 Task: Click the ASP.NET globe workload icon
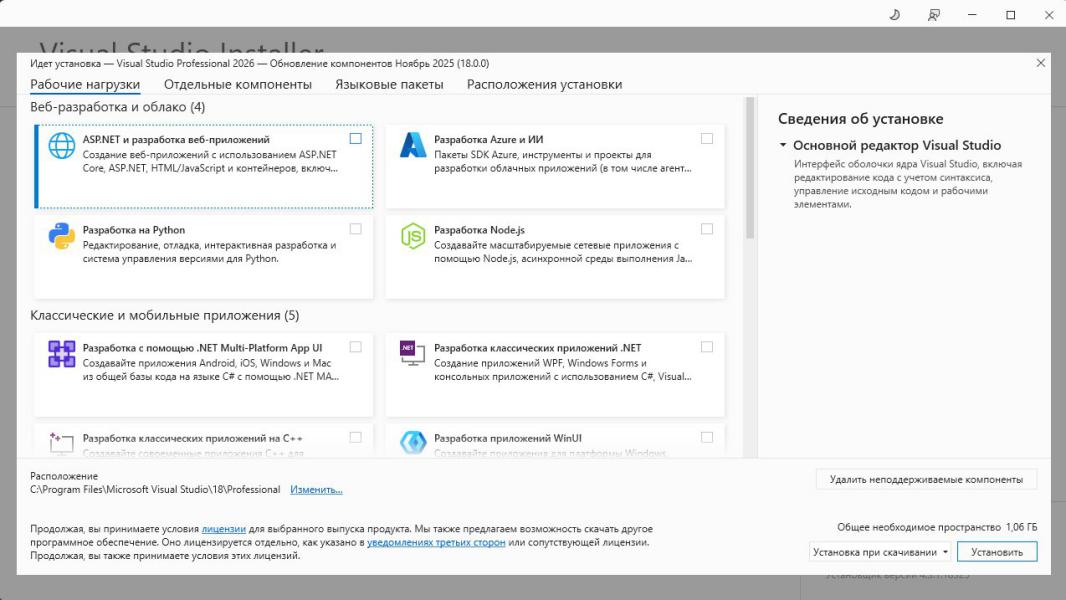pos(62,146)
